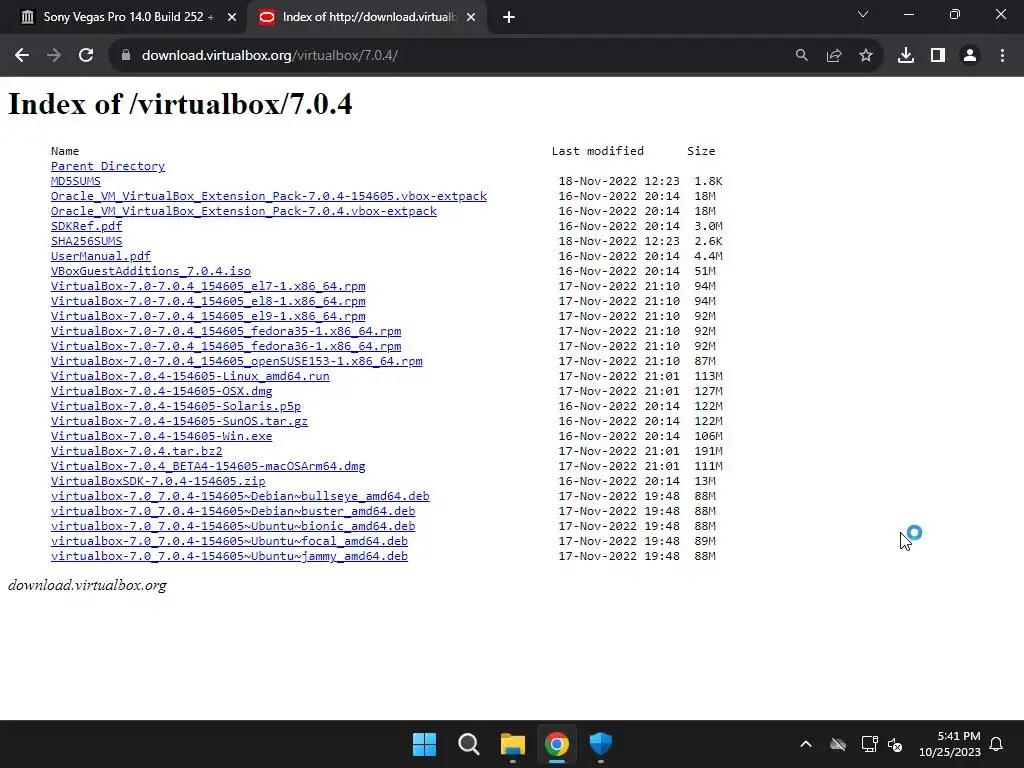1024x768 pixels.
Task: Download the Ubuntu~focal_amd64.deb package
Action: click(229, 541)
